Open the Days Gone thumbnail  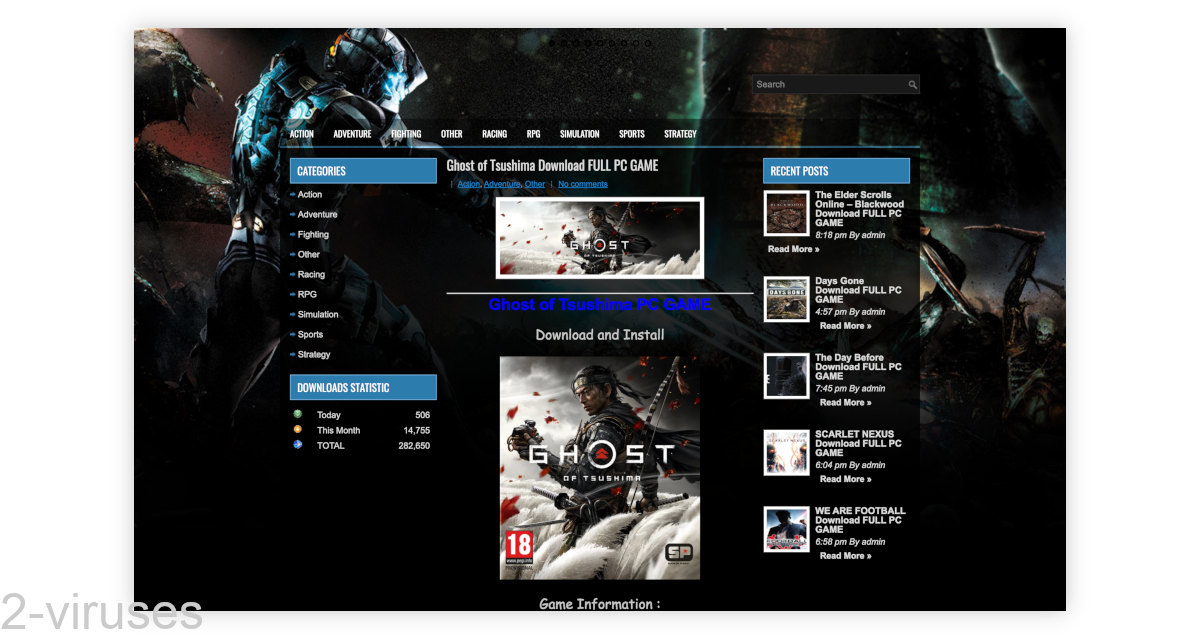point(787,300)
